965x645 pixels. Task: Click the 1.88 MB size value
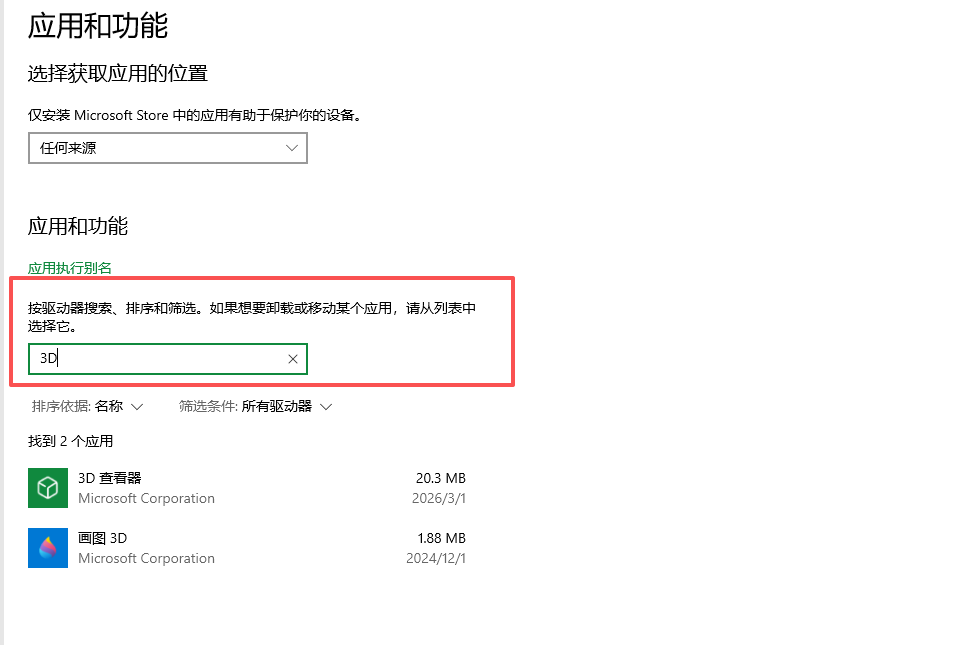(441, 538)
